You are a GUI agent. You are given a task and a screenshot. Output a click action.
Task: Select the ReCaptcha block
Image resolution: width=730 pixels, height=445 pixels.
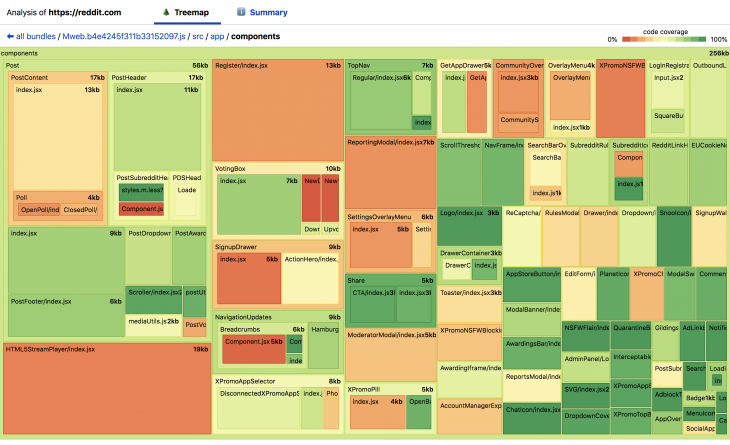coord(522,237)
